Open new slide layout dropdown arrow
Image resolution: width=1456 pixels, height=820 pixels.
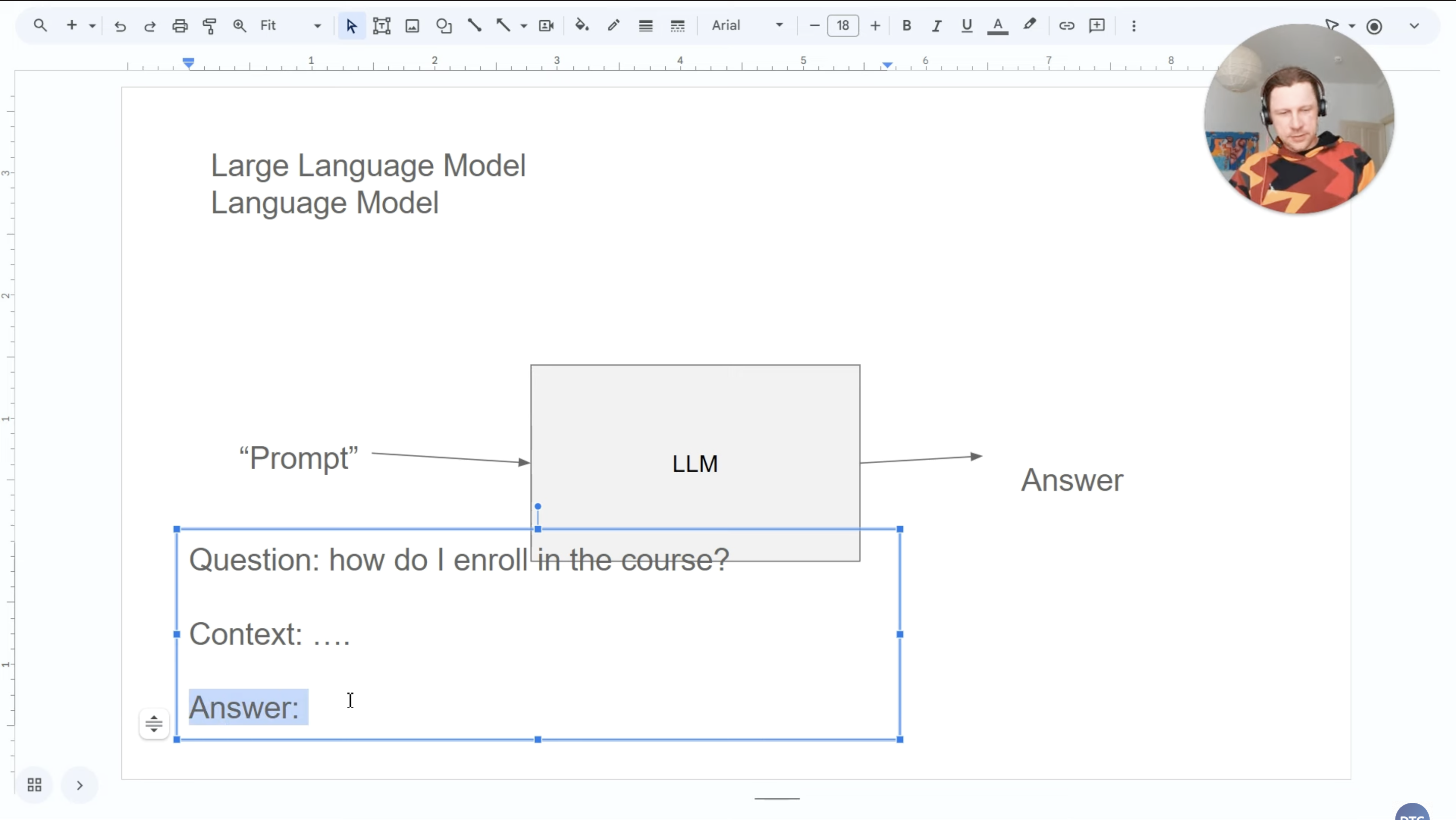coord(92,26)
